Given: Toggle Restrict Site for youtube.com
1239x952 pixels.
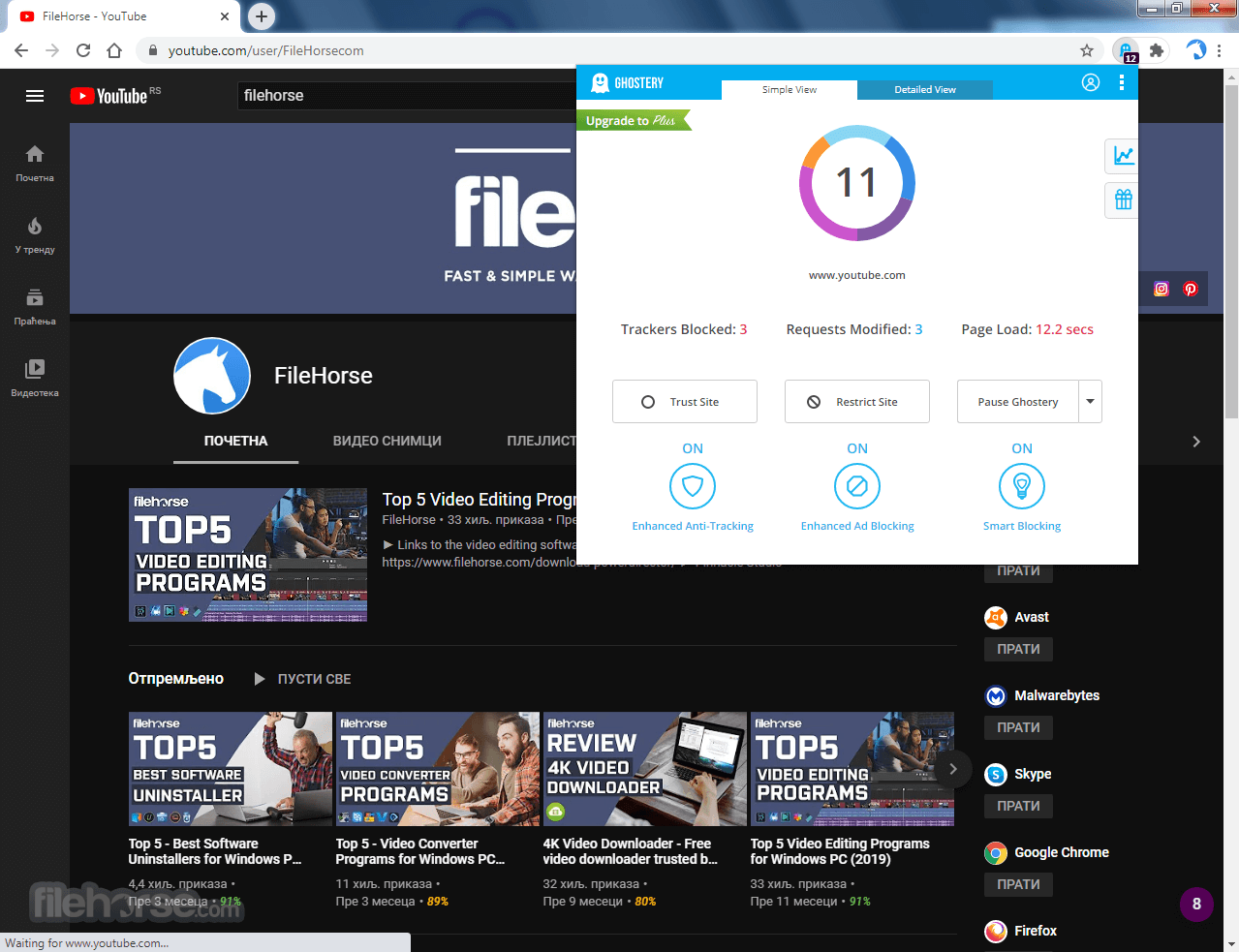Looking at the screenshot, I should 857,402.
